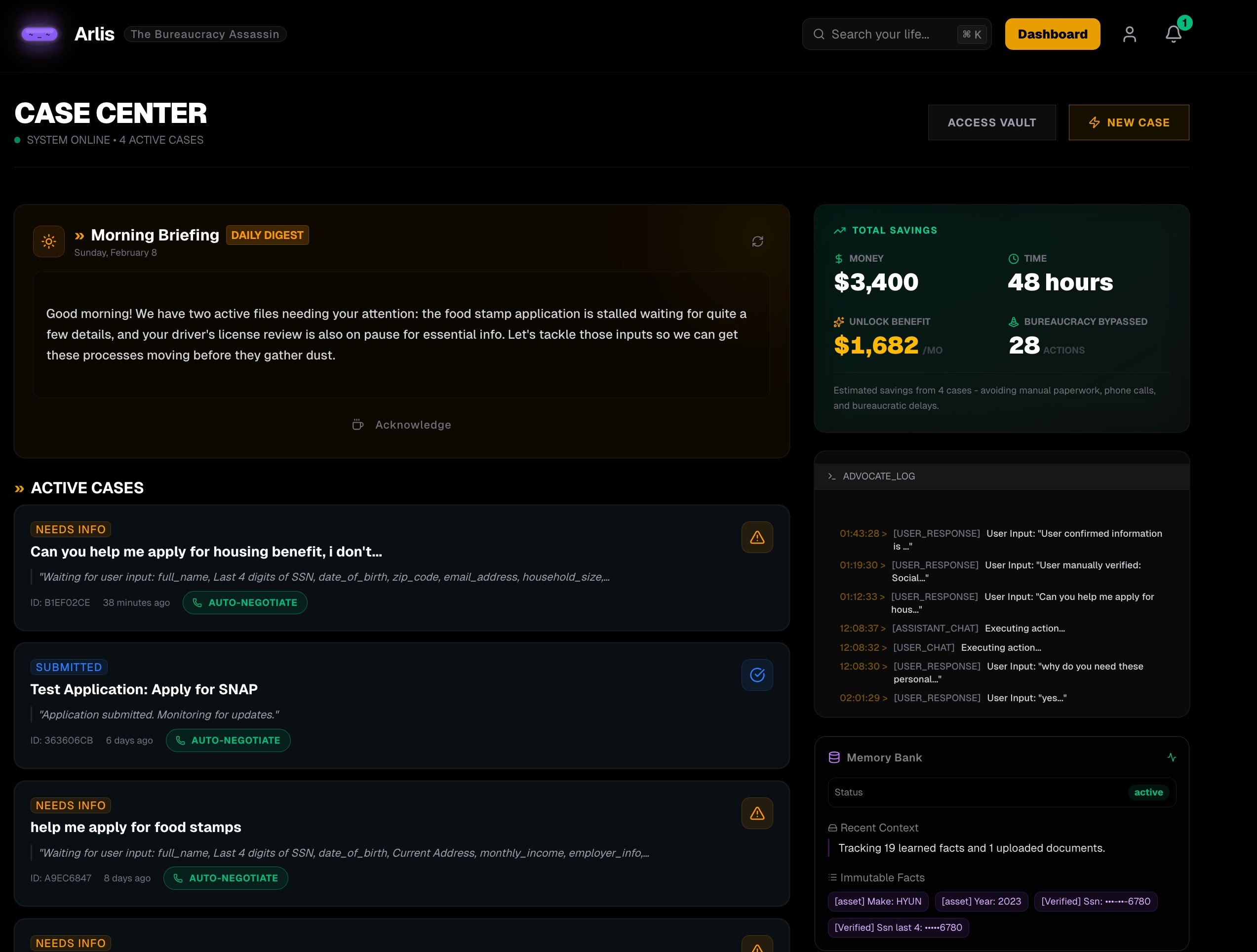
Task: Click warning icon on food stamps case
Action: pos(756,813)
